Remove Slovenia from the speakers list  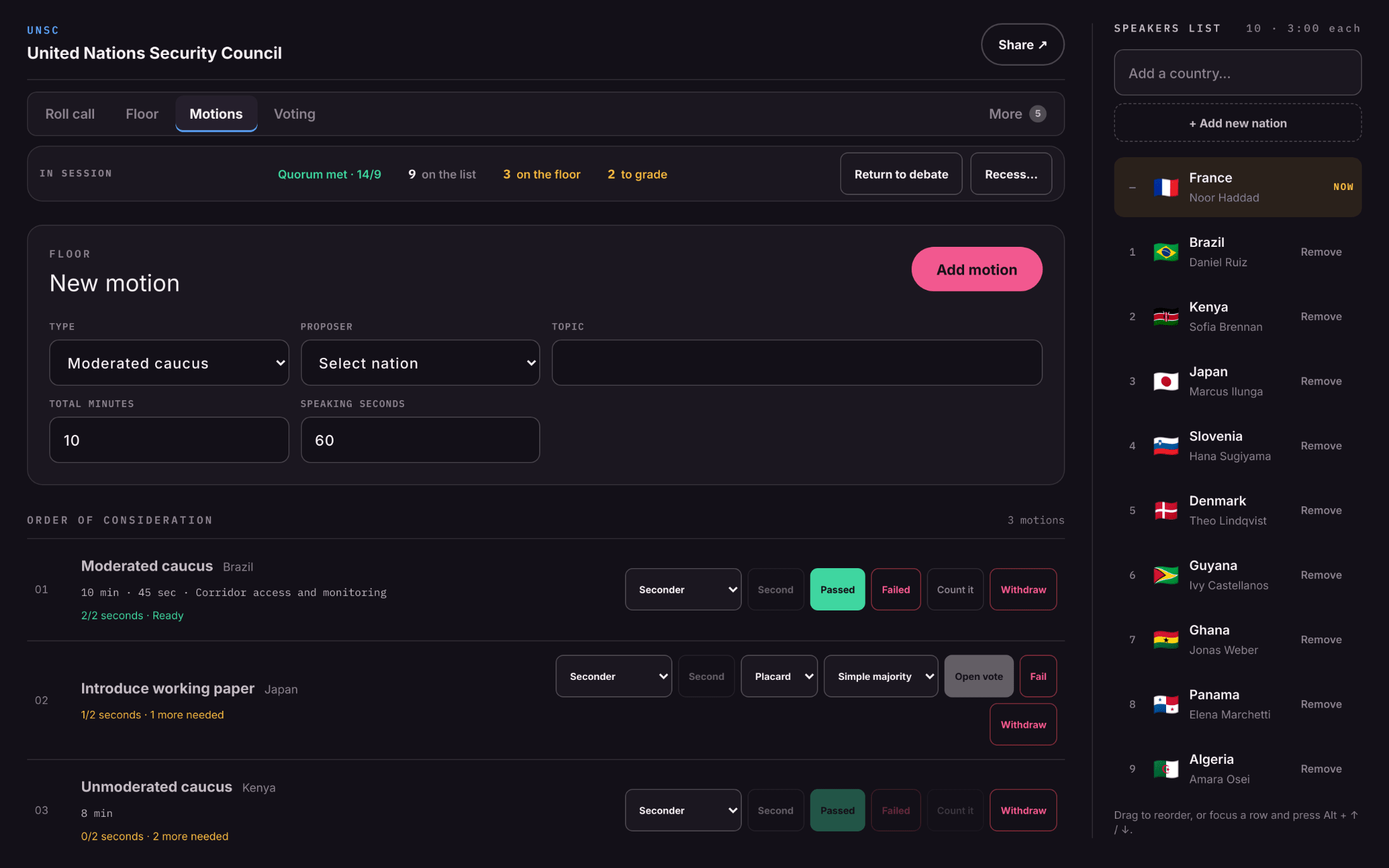click(1321, 446)
